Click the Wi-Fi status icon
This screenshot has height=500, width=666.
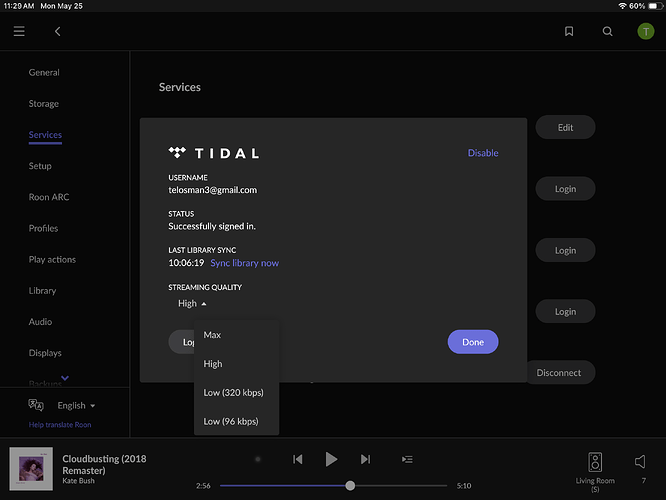click(622, 6)
